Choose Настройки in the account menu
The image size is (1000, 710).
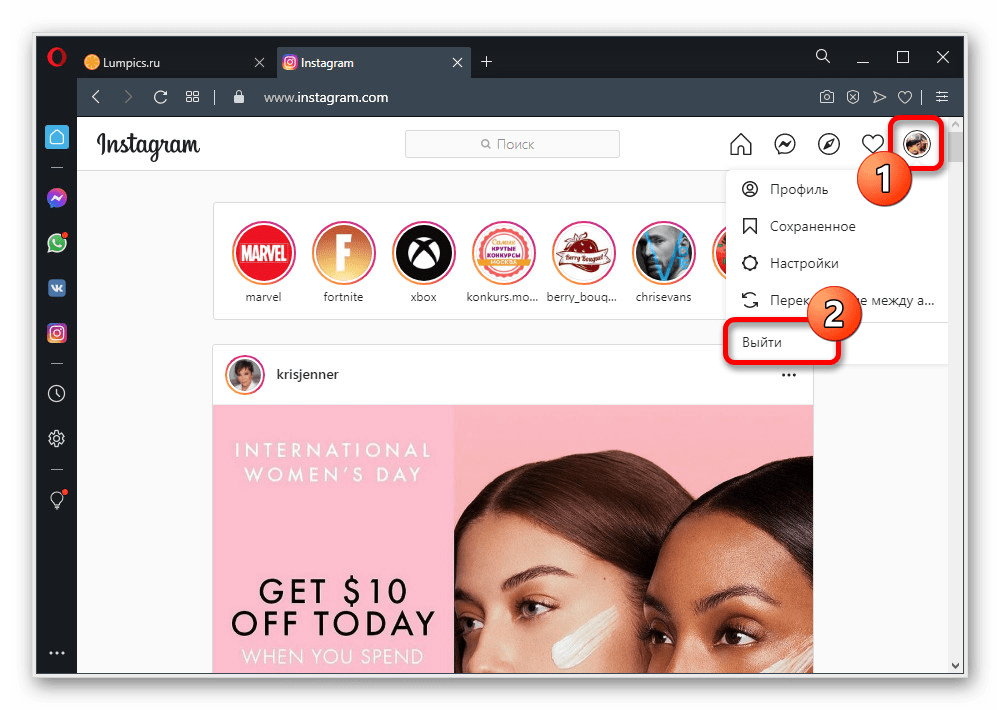[804, 264]
